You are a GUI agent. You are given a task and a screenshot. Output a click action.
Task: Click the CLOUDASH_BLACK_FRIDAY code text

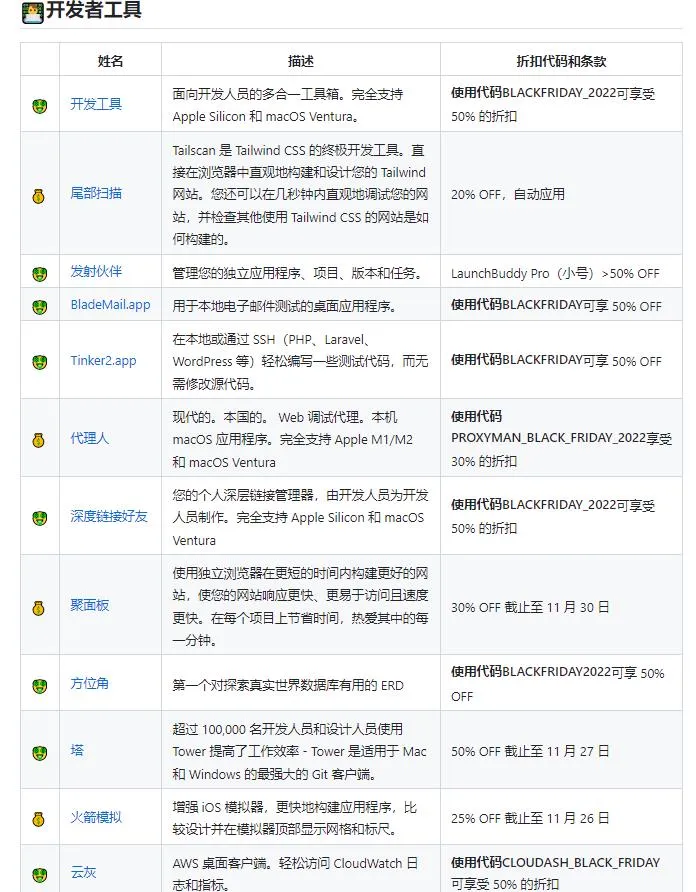(581, 863)
